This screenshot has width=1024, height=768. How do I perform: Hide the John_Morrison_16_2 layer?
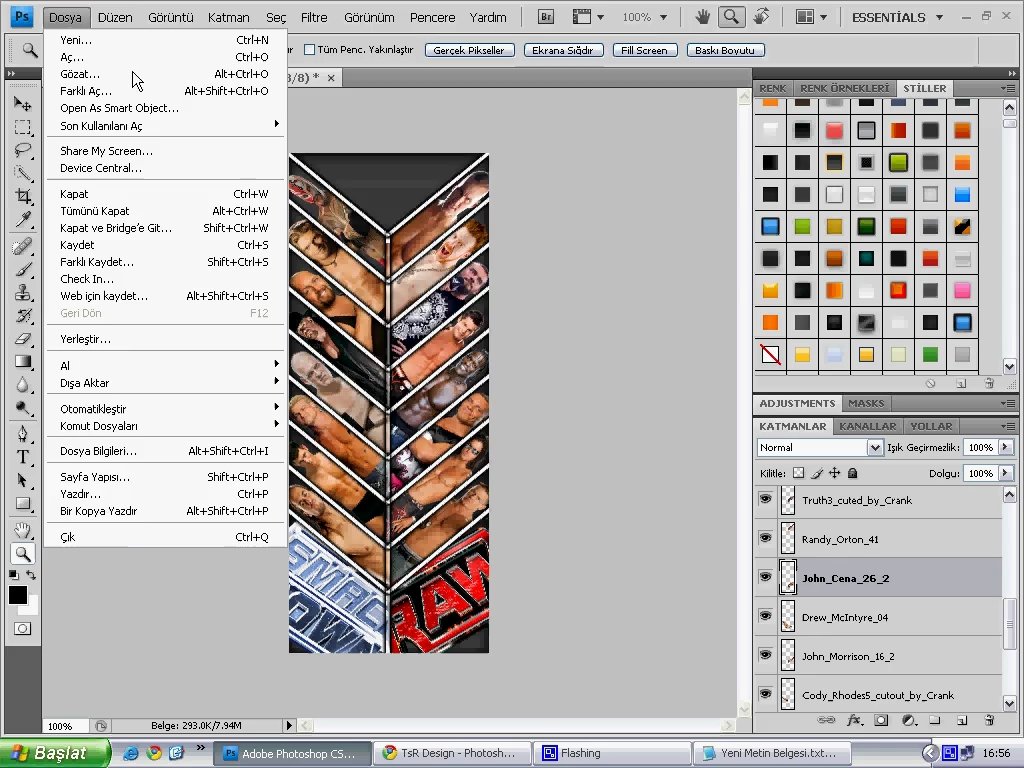[x=765, y=655]
